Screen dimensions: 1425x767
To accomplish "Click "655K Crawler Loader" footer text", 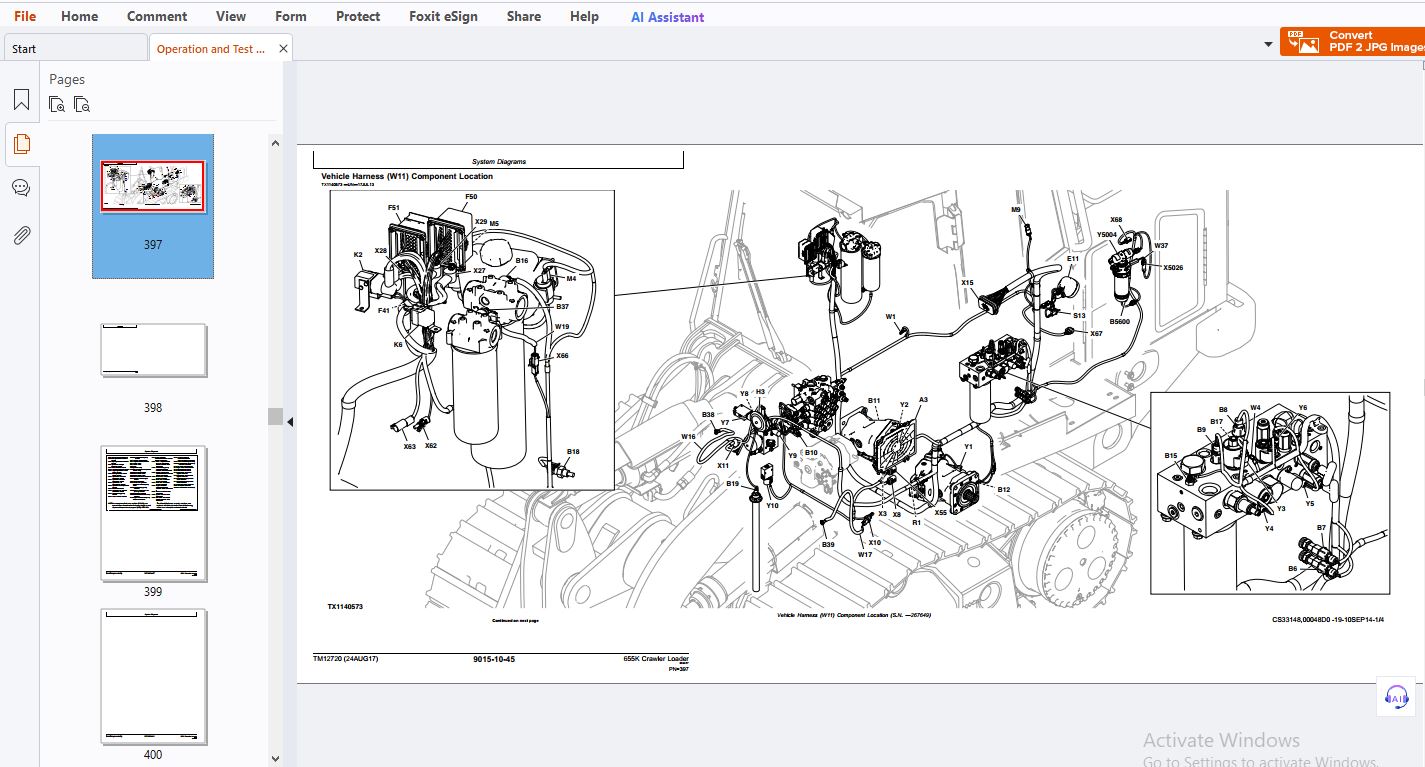I will click(656, 659).
